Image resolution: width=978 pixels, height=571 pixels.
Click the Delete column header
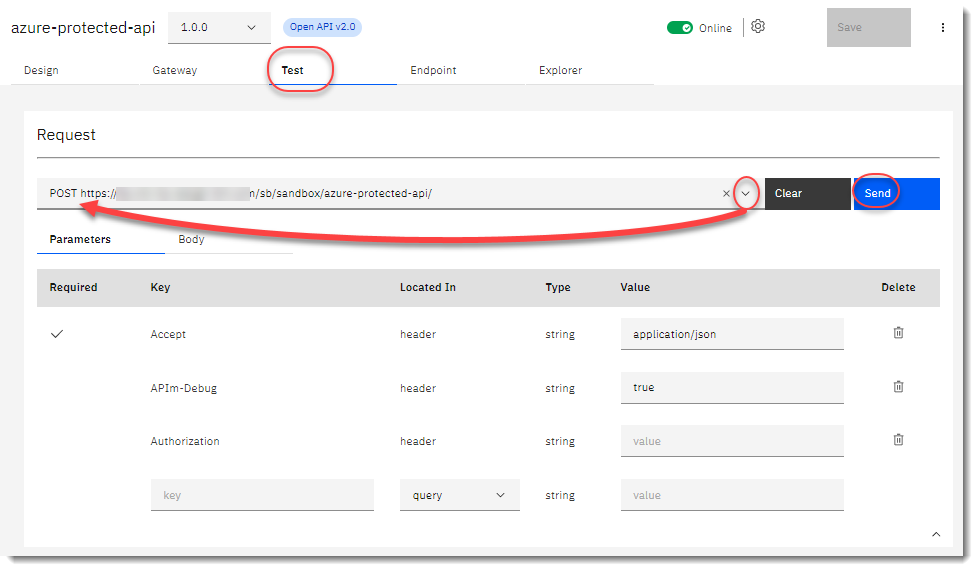pyautogui.click(x=898, y=287)
